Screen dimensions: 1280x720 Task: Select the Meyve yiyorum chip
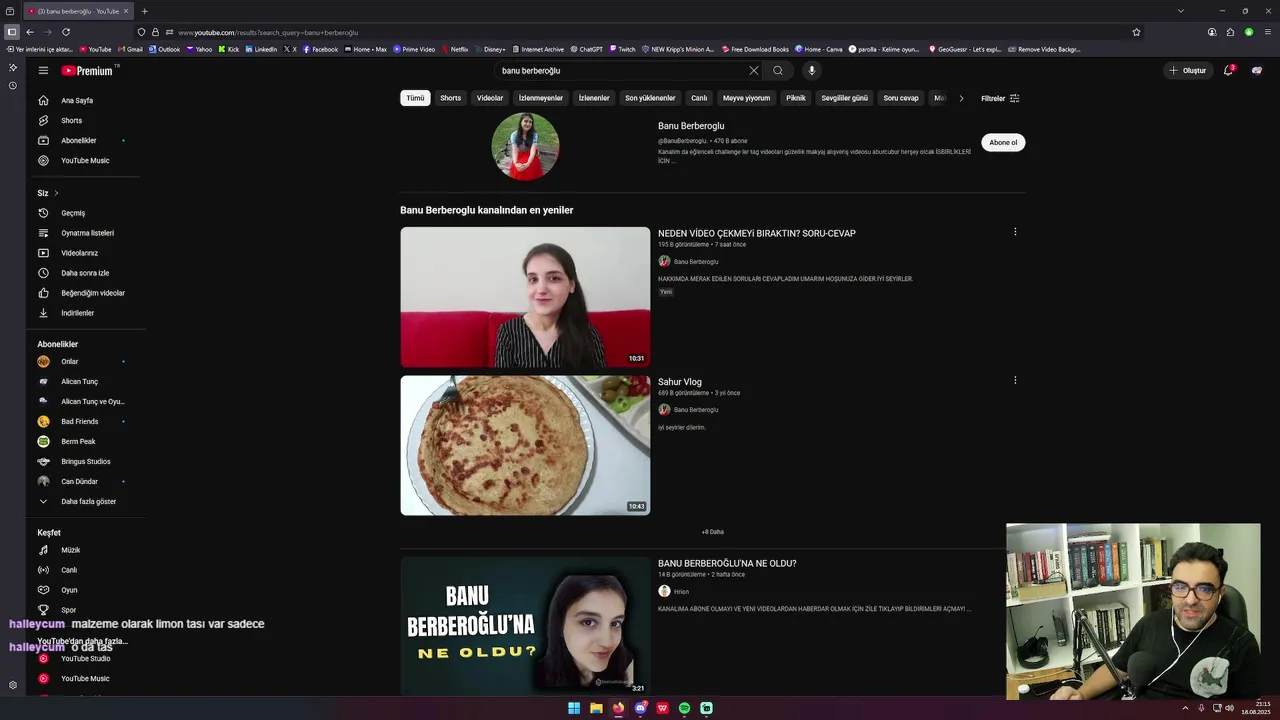tap(747, 98)
